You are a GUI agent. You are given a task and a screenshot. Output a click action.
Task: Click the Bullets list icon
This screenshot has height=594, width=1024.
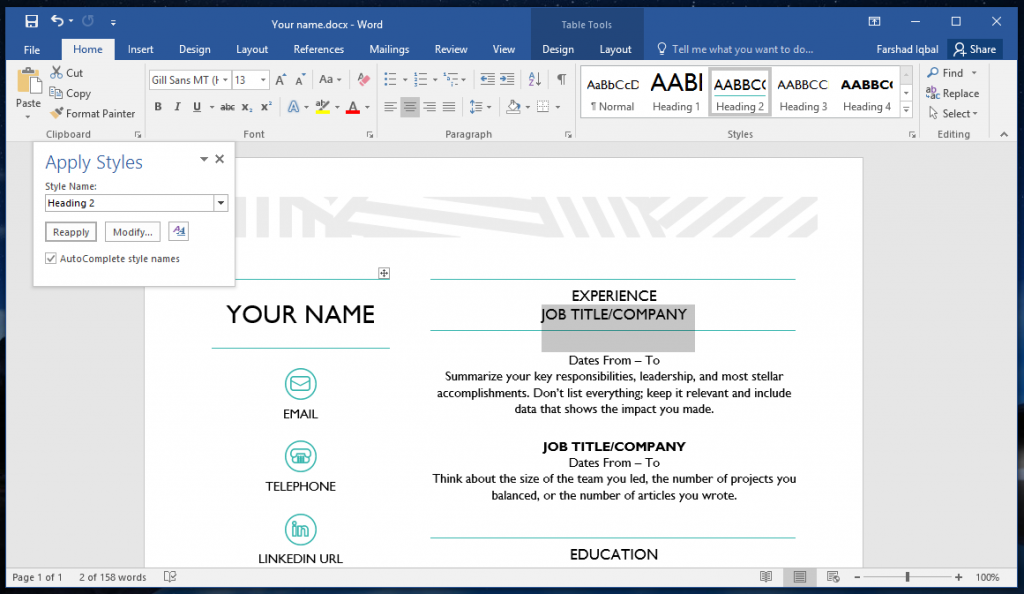[x=391, y=79]
